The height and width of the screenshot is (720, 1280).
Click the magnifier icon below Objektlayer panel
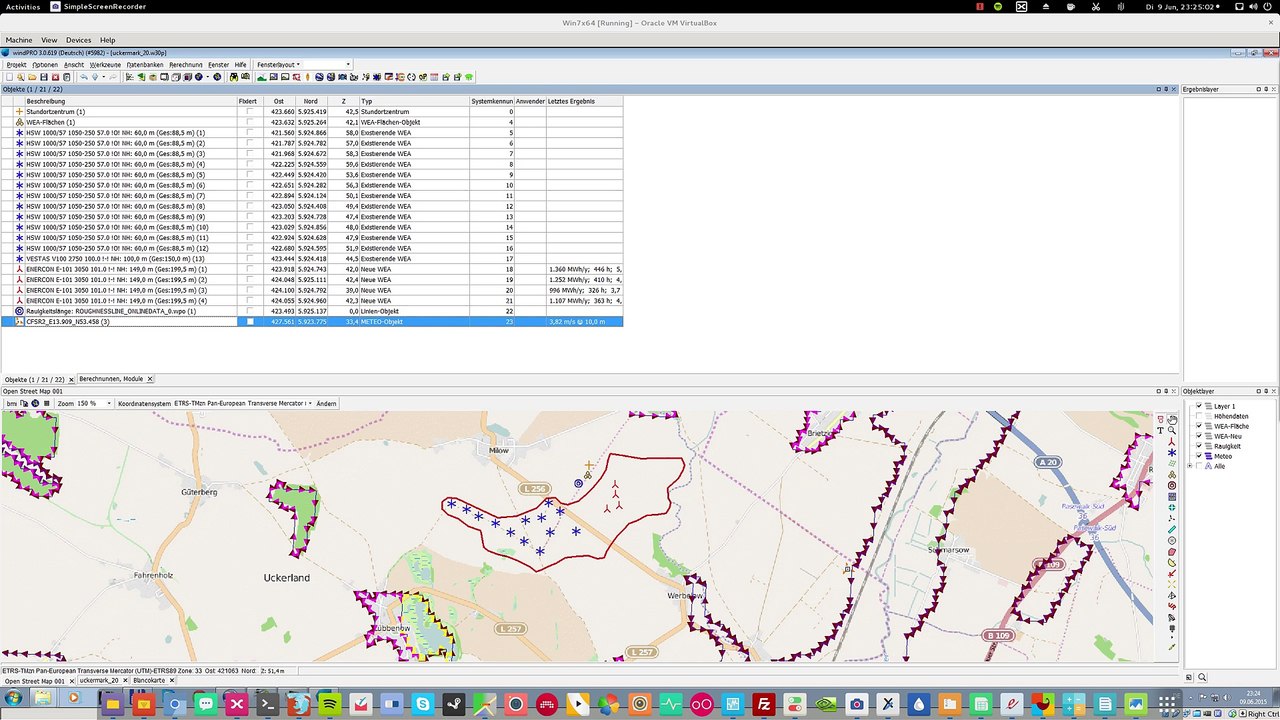pos(1202,677)
